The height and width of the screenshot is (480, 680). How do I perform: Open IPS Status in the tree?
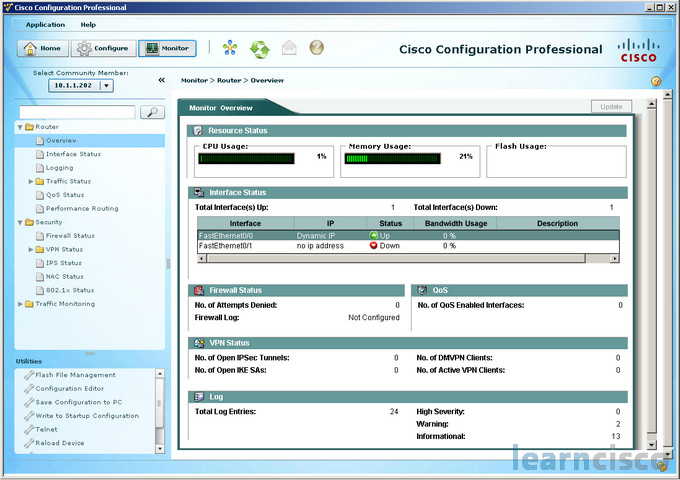(64, 263)
